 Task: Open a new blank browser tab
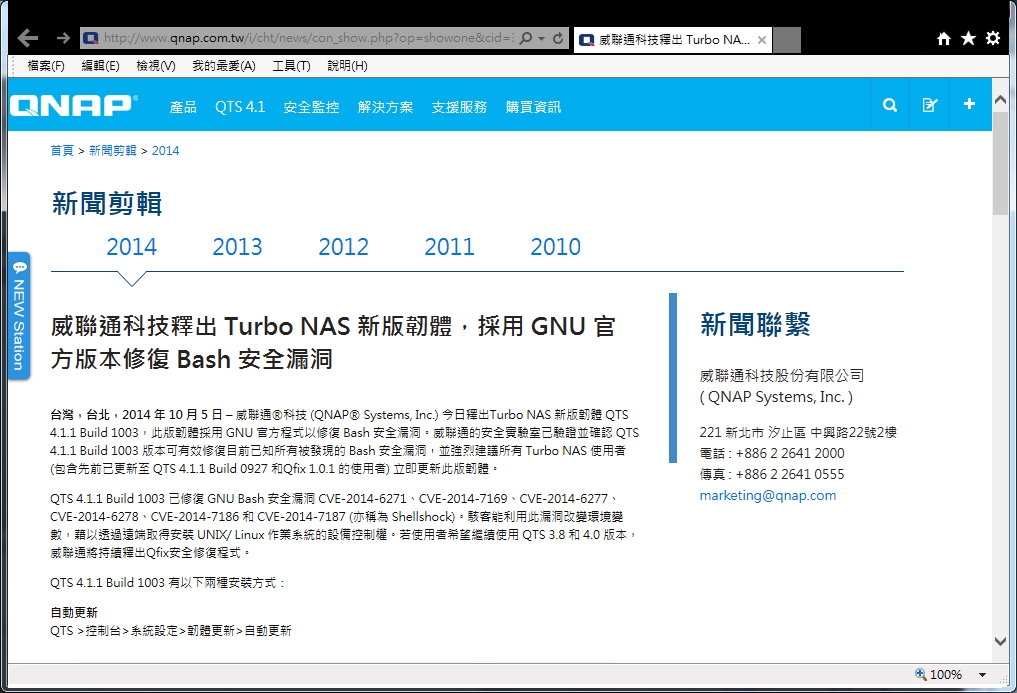pyautogui.click(x=787, y=40)
